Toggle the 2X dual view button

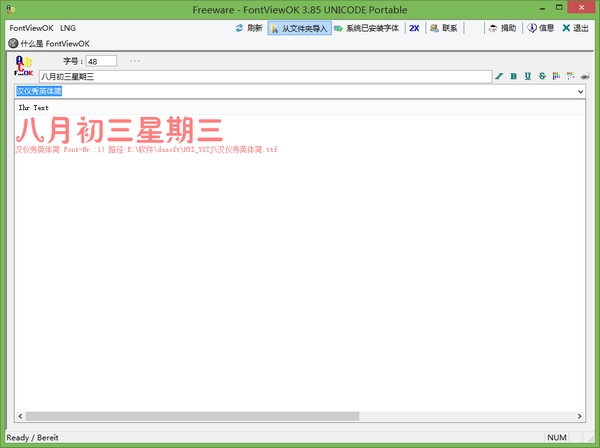click(414, 28)
